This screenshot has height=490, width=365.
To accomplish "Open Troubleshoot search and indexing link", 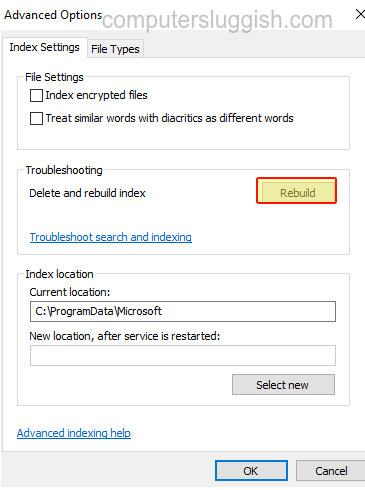I will pyautogui.click(x=111, y=237).
